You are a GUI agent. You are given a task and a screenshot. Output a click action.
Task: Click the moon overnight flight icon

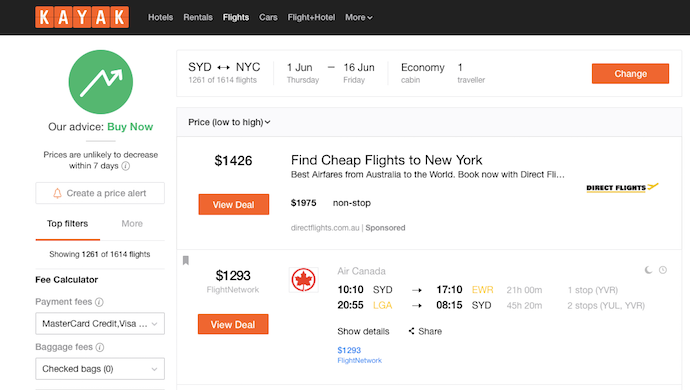(x=648, y=270)
